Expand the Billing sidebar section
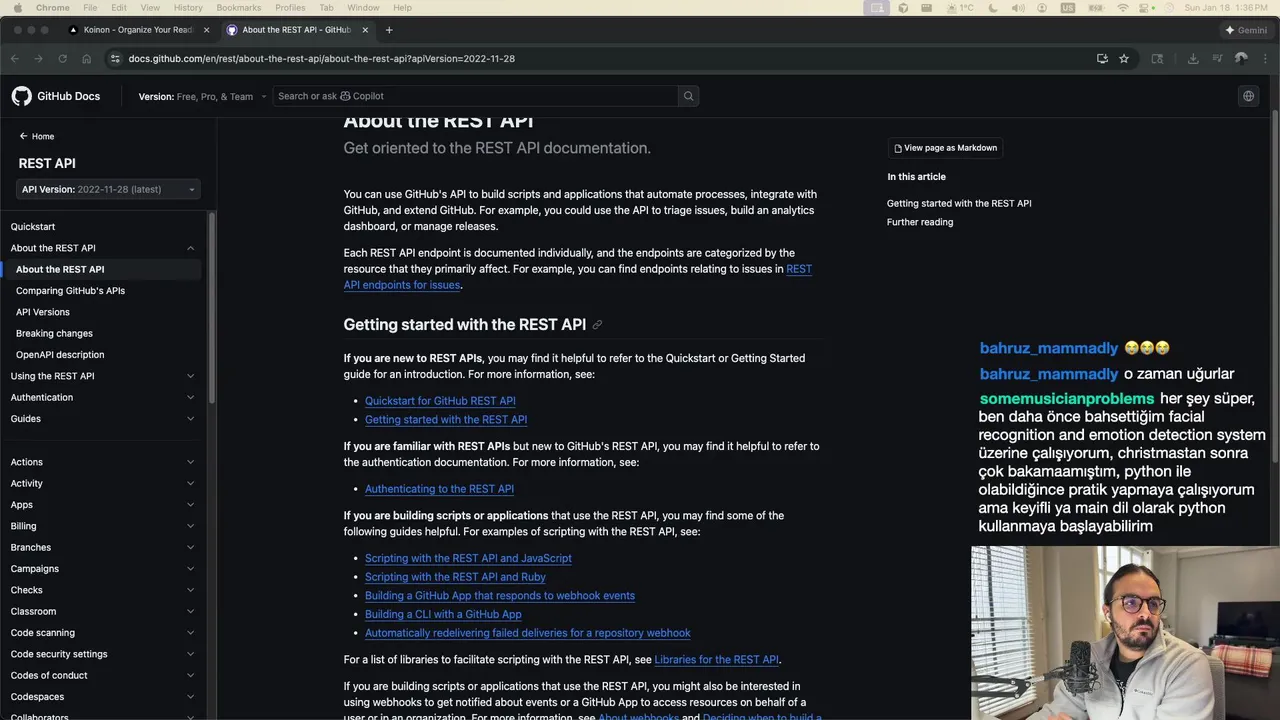The height and width of the screenshot is (720, 1280). (190, 526)
